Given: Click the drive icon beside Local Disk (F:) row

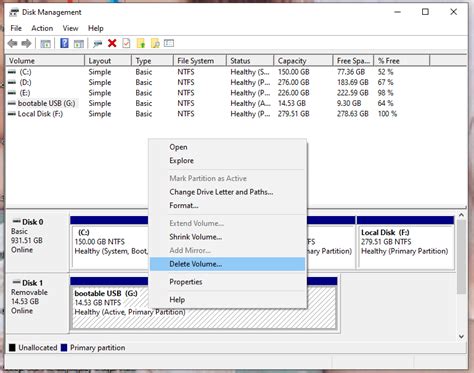Looking at the screenshot, I should pos(12,114).
